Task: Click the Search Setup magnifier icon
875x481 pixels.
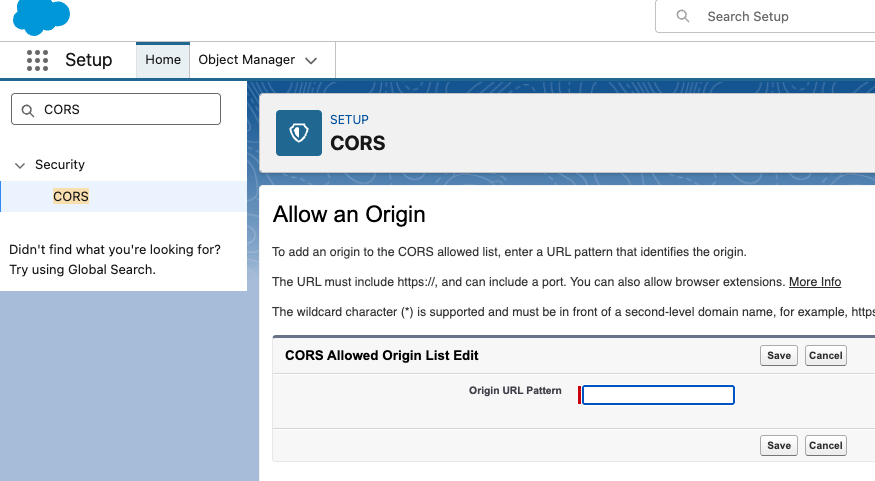Action: [x=683, y=16]
